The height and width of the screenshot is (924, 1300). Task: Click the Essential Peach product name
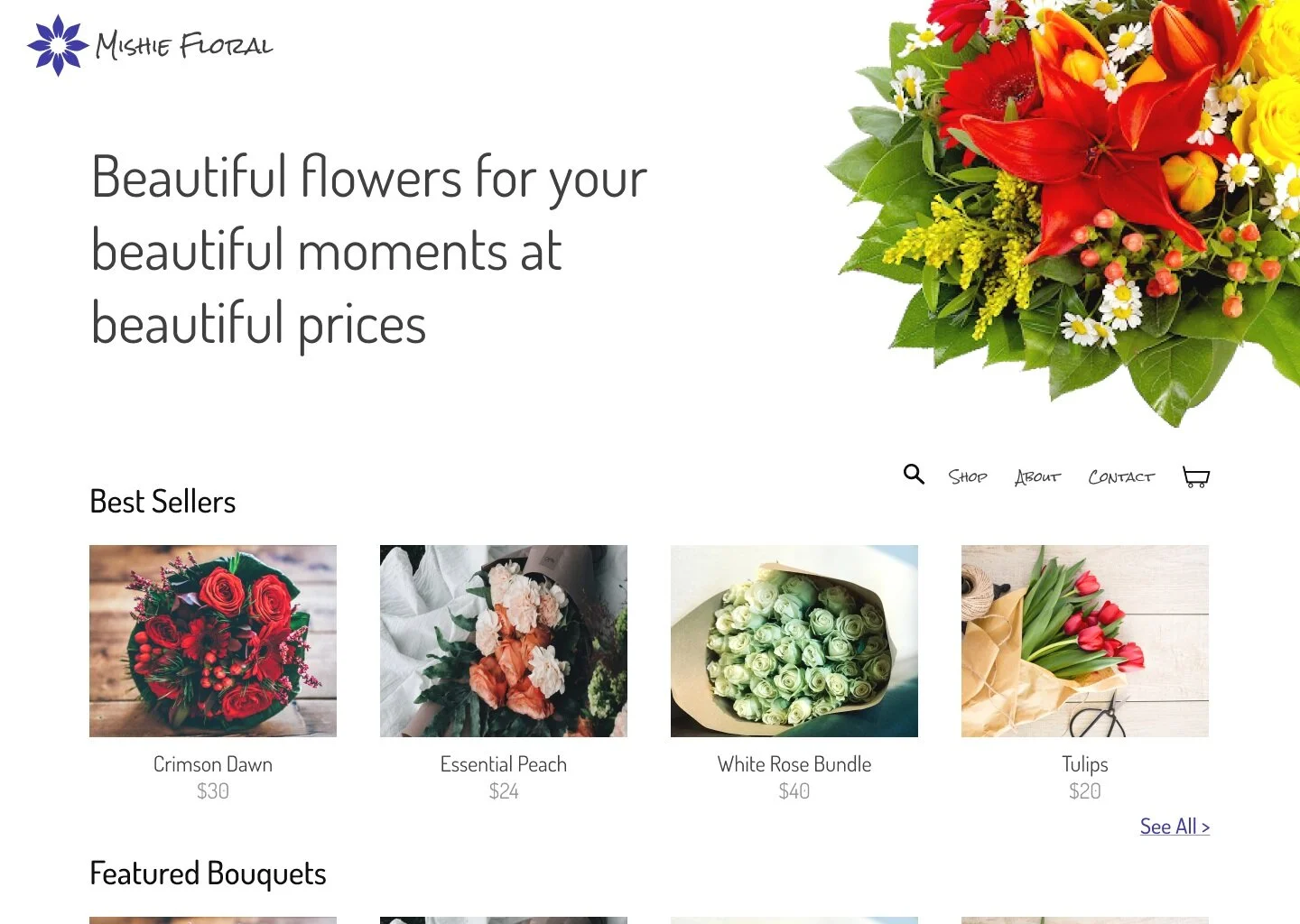504,764
